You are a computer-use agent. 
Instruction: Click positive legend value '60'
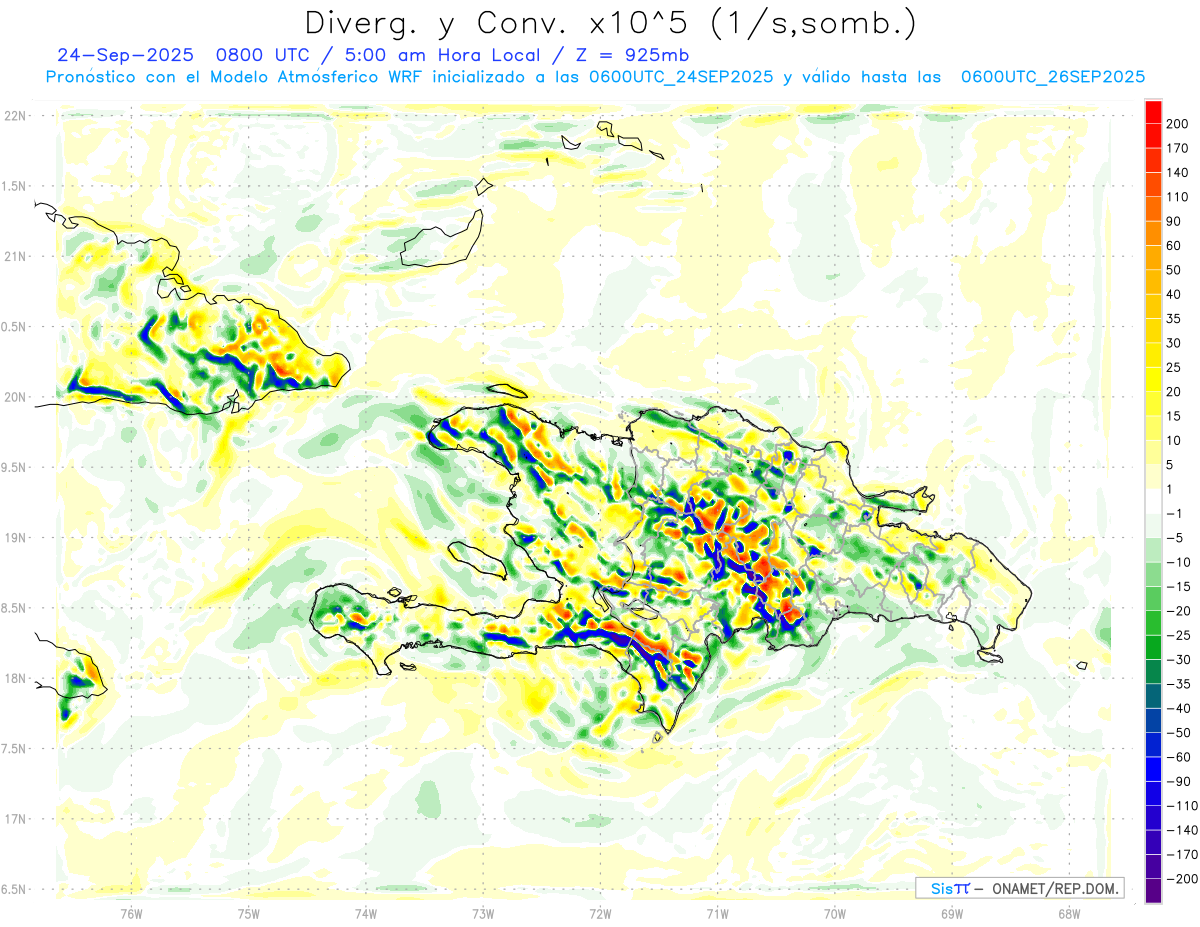tap(1174, 245)
